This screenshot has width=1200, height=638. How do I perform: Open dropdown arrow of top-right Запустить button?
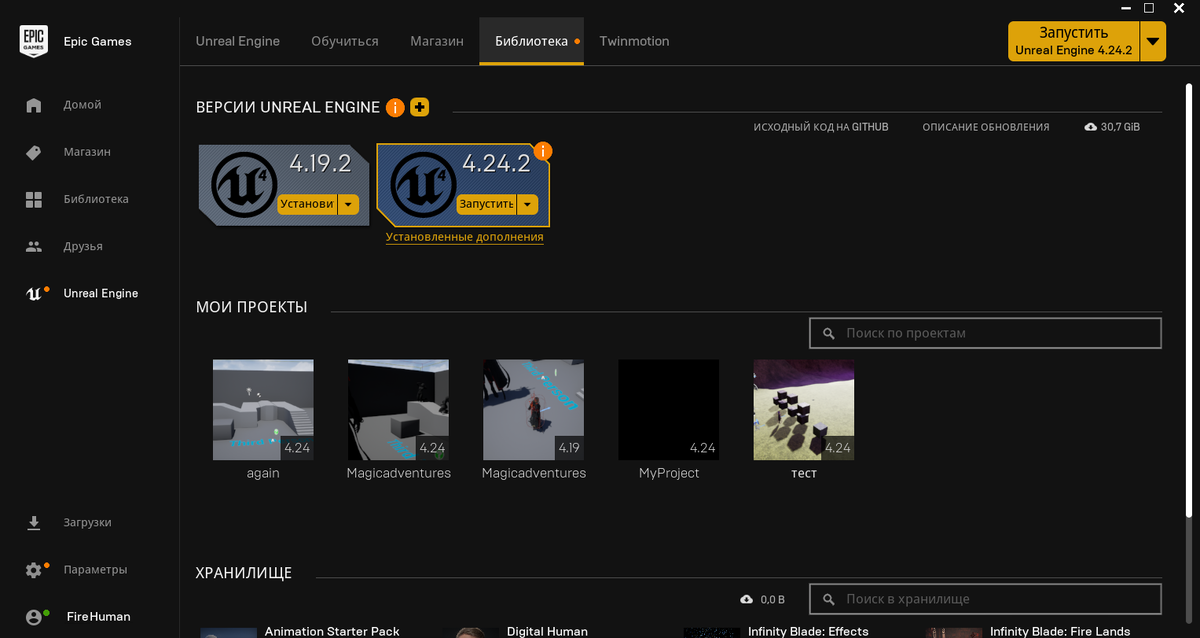(1153, 41)
